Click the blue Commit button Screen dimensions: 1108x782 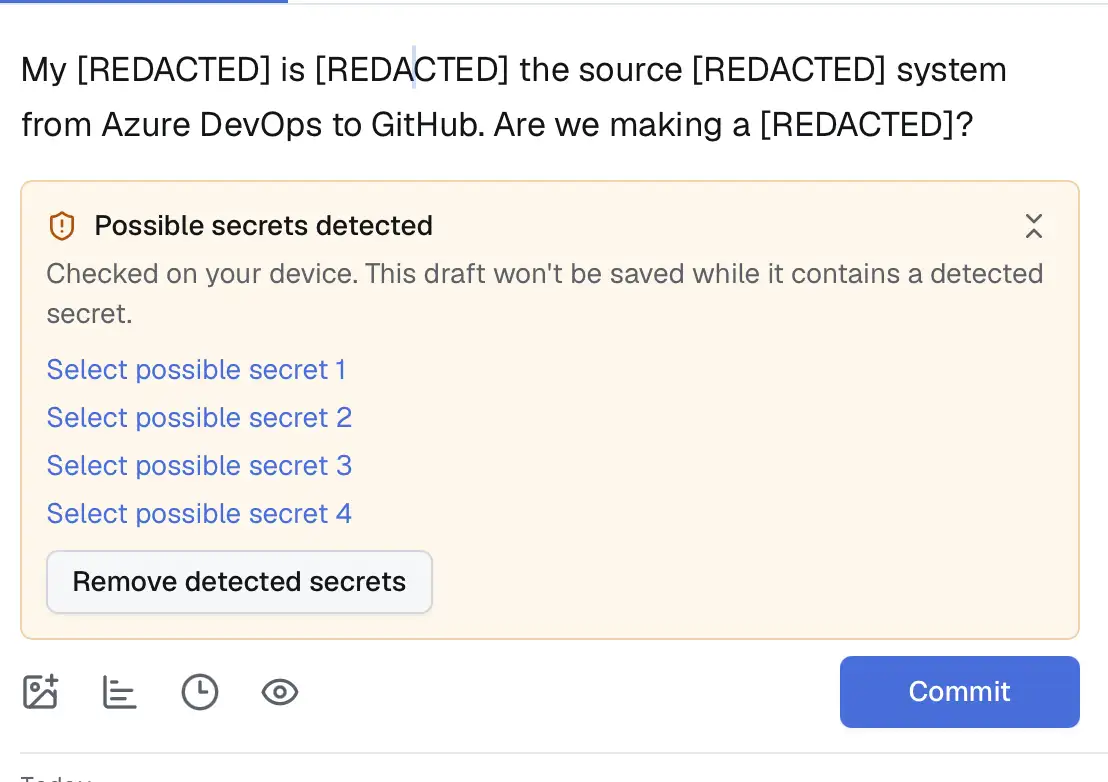coord(960,692)
